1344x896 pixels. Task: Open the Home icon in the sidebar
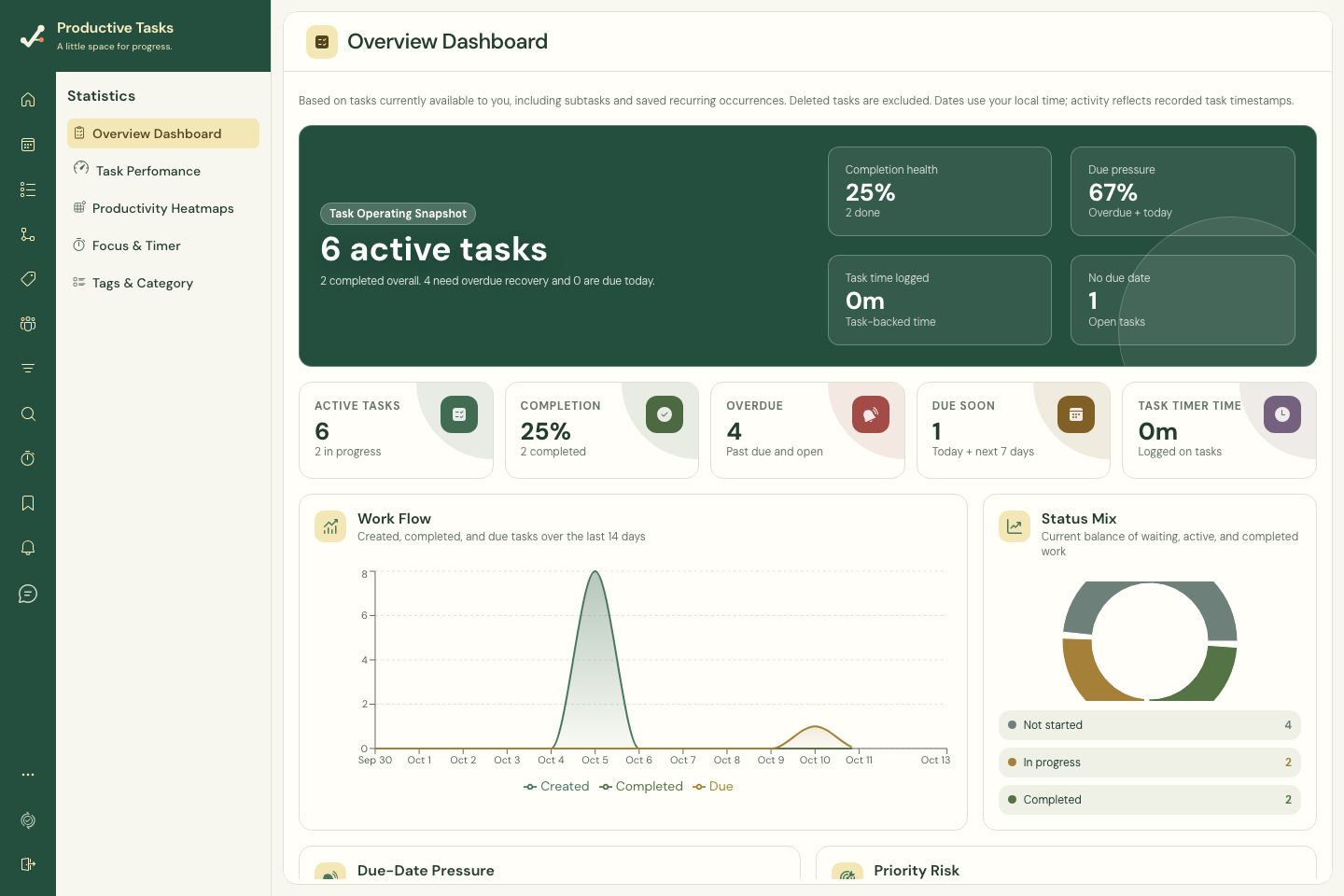pyautogui.click(x=28, y=100)
